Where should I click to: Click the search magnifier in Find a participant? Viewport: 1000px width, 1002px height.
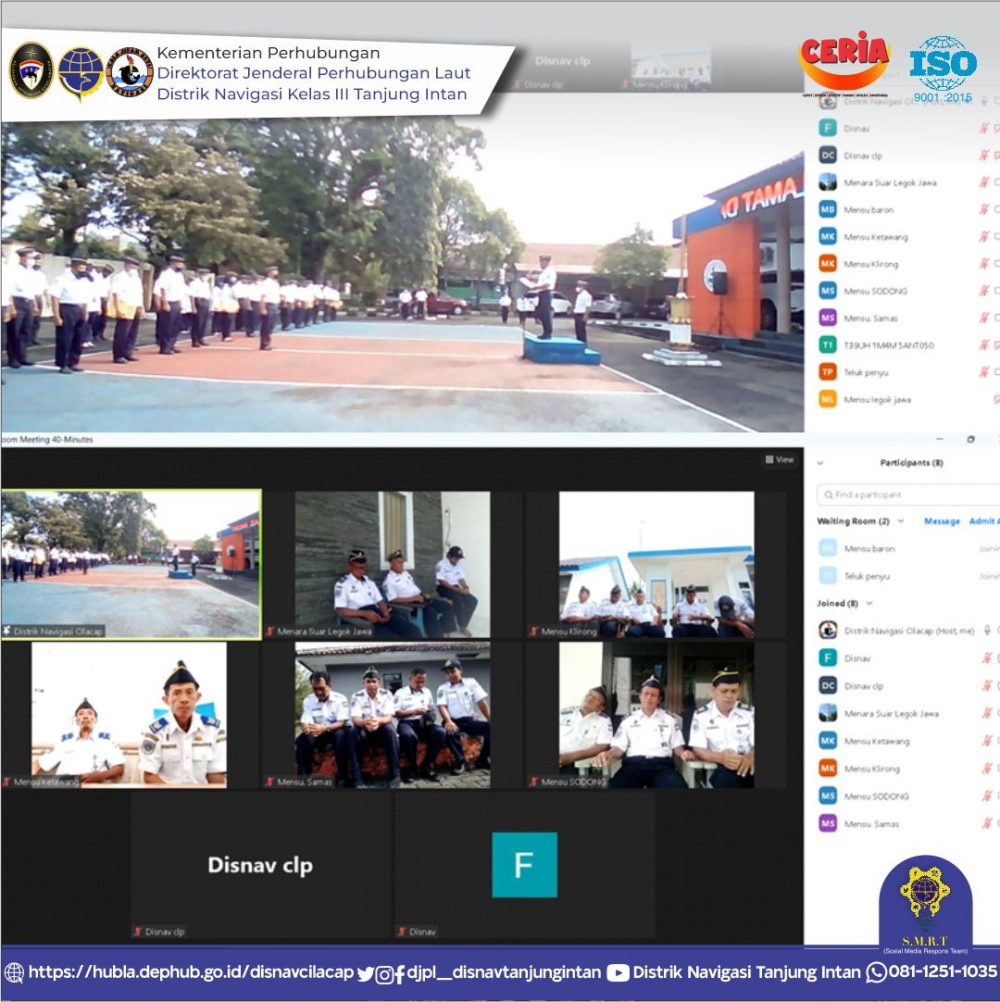coord(829,495)
